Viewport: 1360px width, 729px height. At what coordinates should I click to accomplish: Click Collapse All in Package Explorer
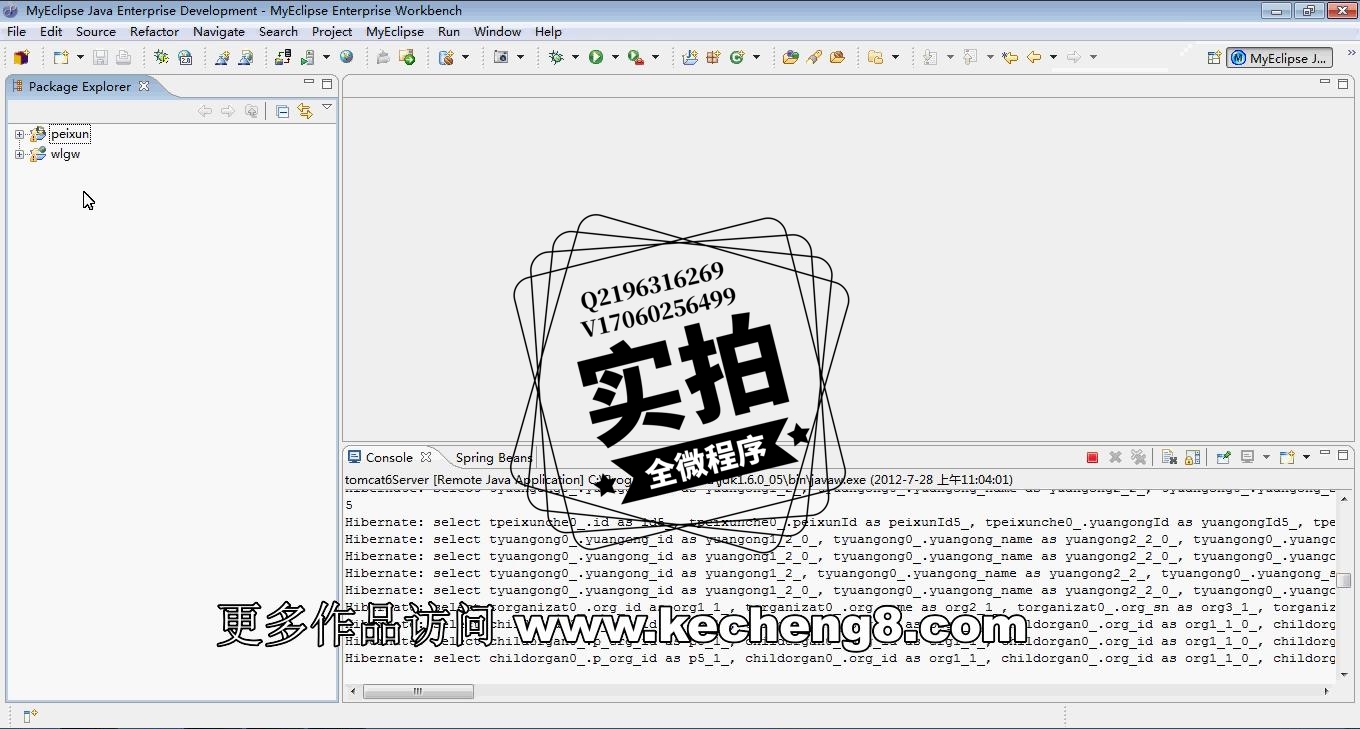283,111
